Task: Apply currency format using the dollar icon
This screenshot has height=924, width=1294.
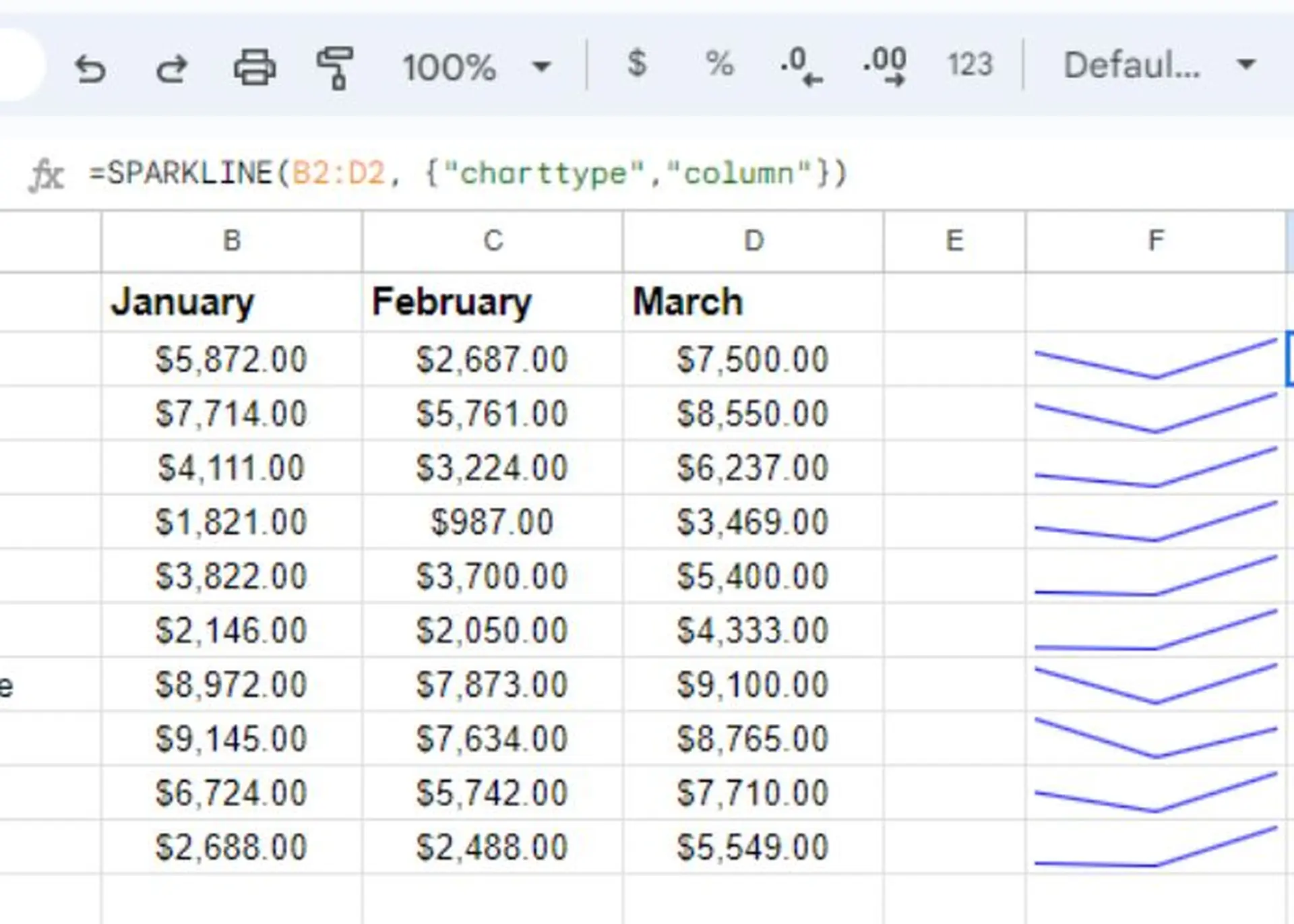Action: 636,65
